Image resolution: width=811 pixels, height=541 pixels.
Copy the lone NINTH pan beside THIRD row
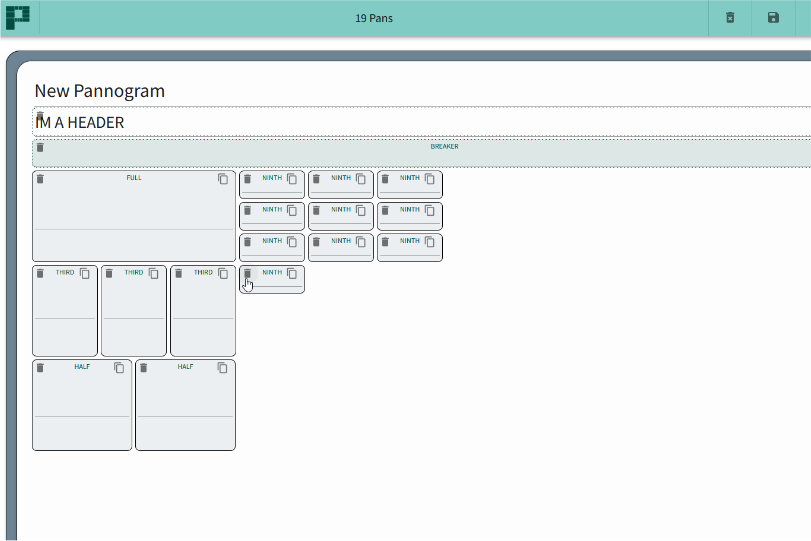pyautogui.click(x=292, y=273)
